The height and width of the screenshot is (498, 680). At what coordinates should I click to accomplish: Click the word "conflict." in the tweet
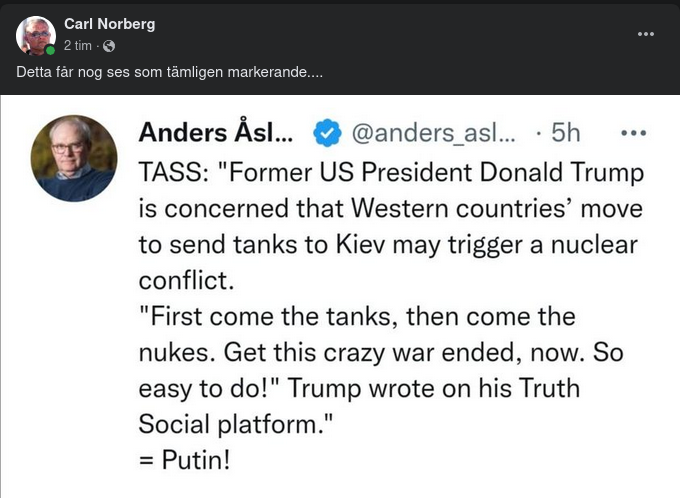coord(186,281)
